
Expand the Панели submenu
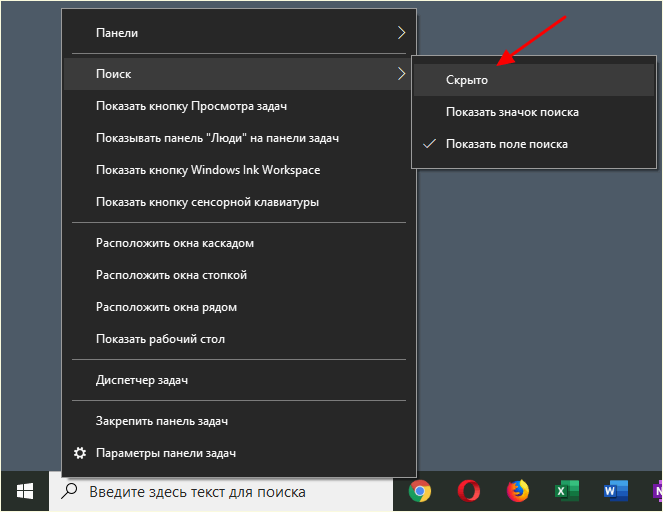point(239,33)
